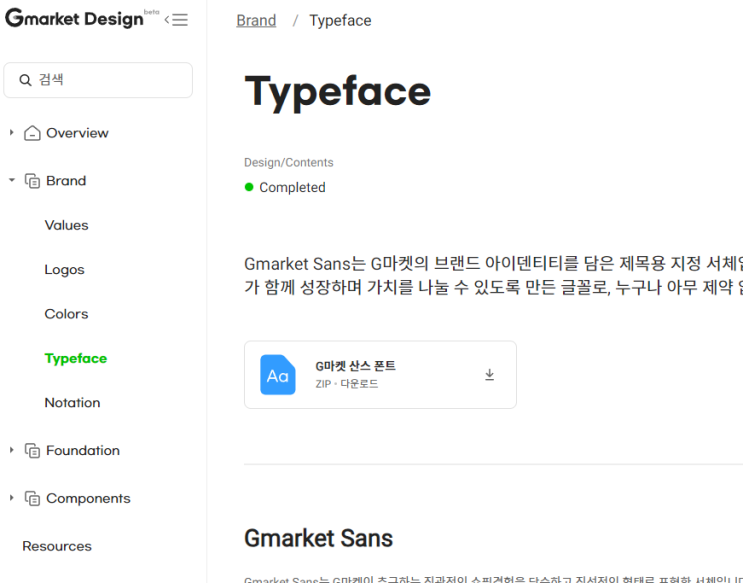
Task: Download the G마켓 산스 폰트 ZIP card
Action: (x=381, y=375)
